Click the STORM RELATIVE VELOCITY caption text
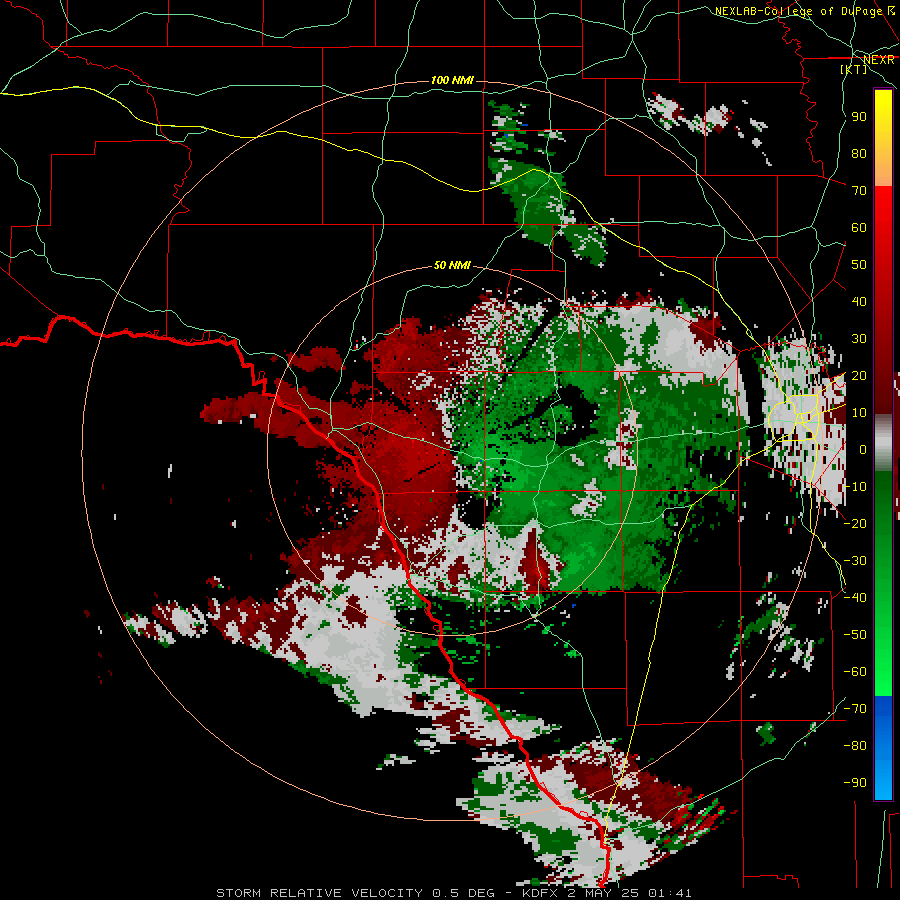900x900 pixels. (321, 893)
